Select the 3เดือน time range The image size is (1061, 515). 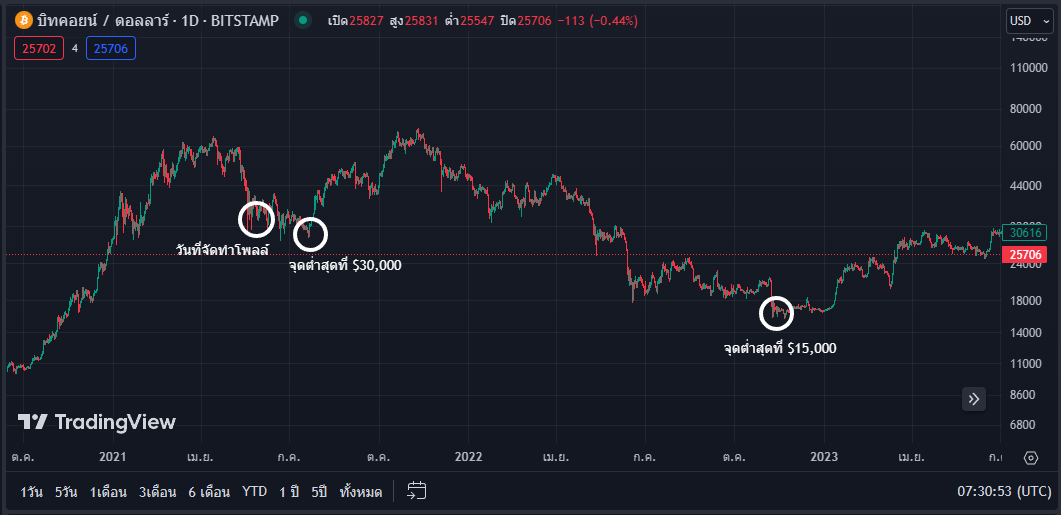click(158, 492)
